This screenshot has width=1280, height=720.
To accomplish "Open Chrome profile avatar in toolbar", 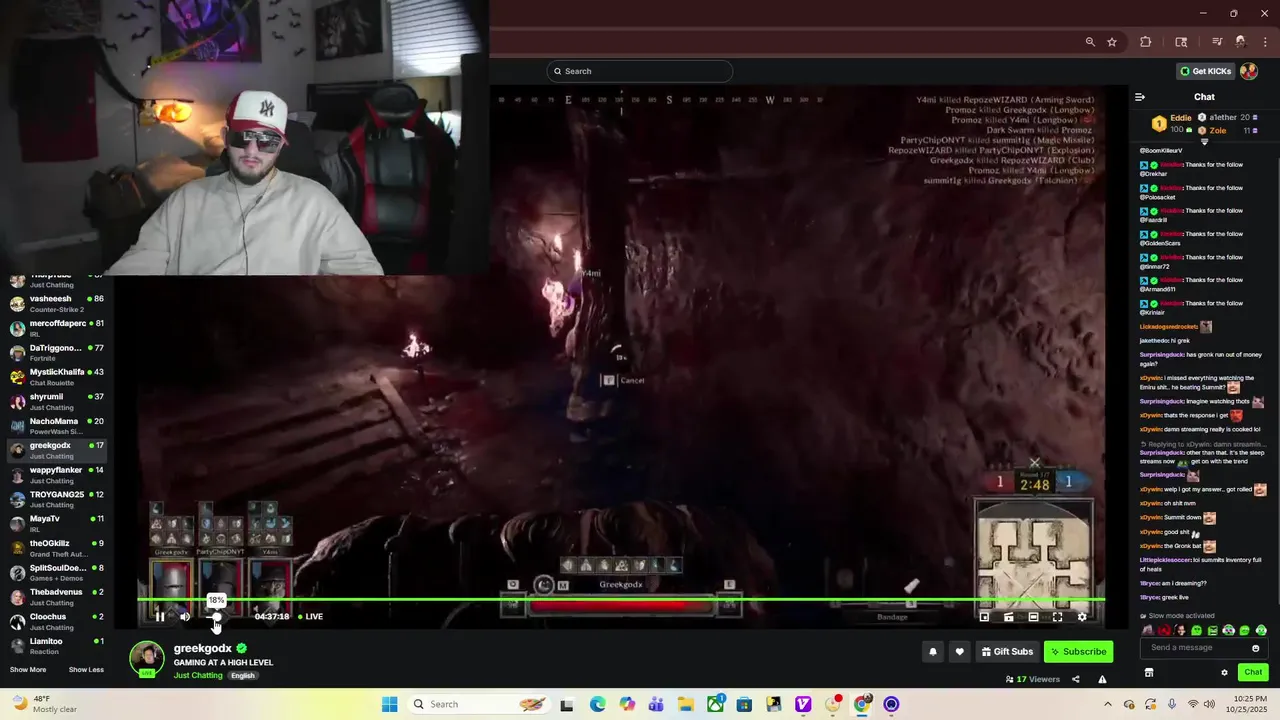I will click(x=1241, y=42).
